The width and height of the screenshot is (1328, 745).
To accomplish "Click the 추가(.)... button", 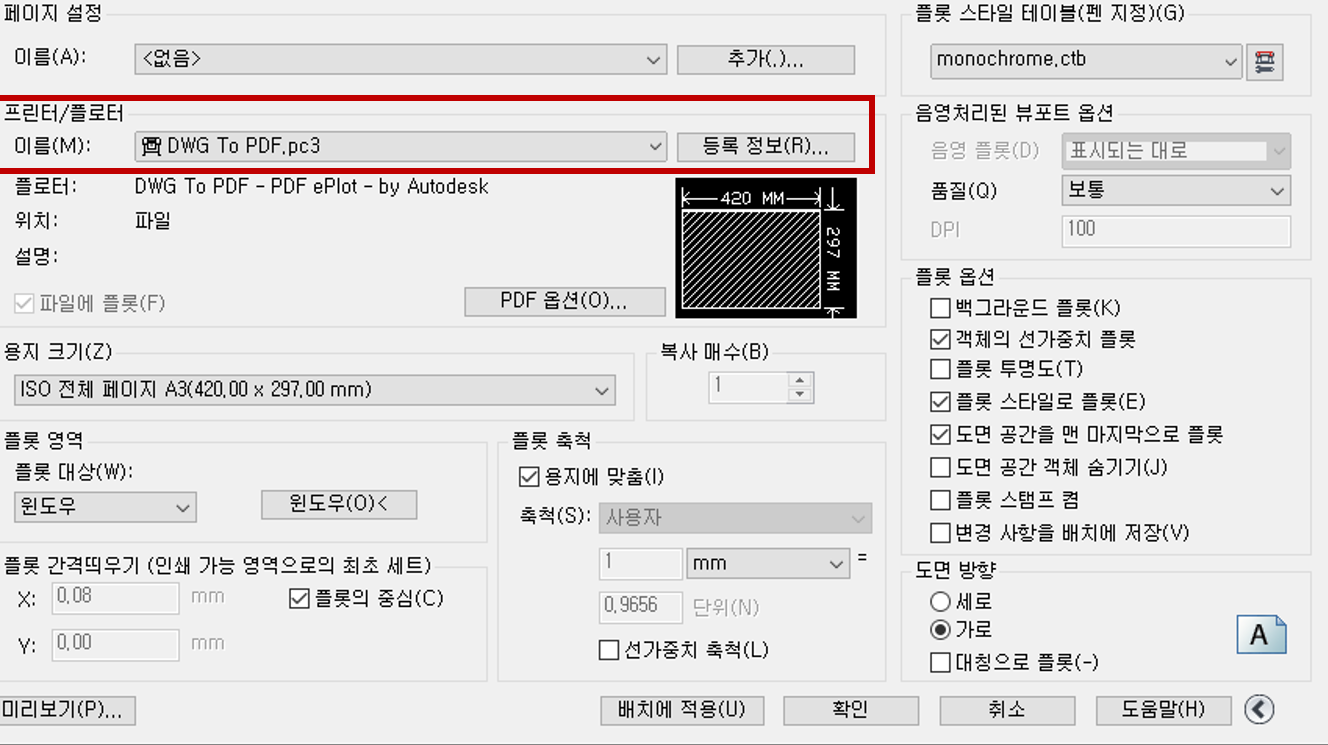I will (766, 60).
